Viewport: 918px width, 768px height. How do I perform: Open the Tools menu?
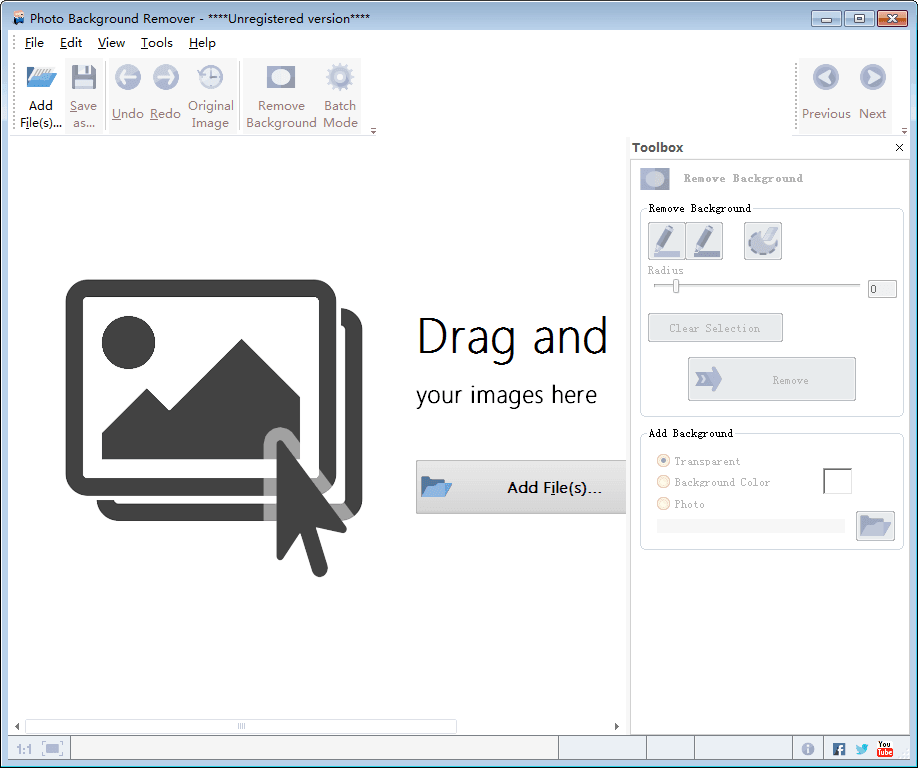[x=156, y=43]
